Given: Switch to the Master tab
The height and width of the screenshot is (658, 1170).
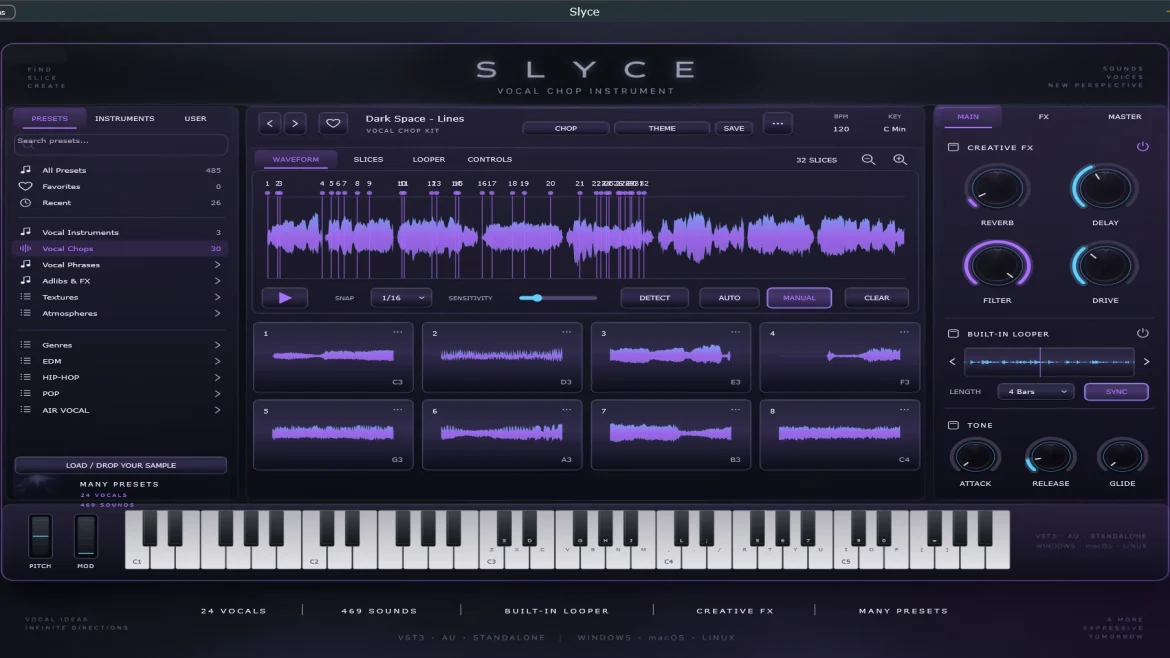Looking at the screenshot, I should [x=1124, y=117].
